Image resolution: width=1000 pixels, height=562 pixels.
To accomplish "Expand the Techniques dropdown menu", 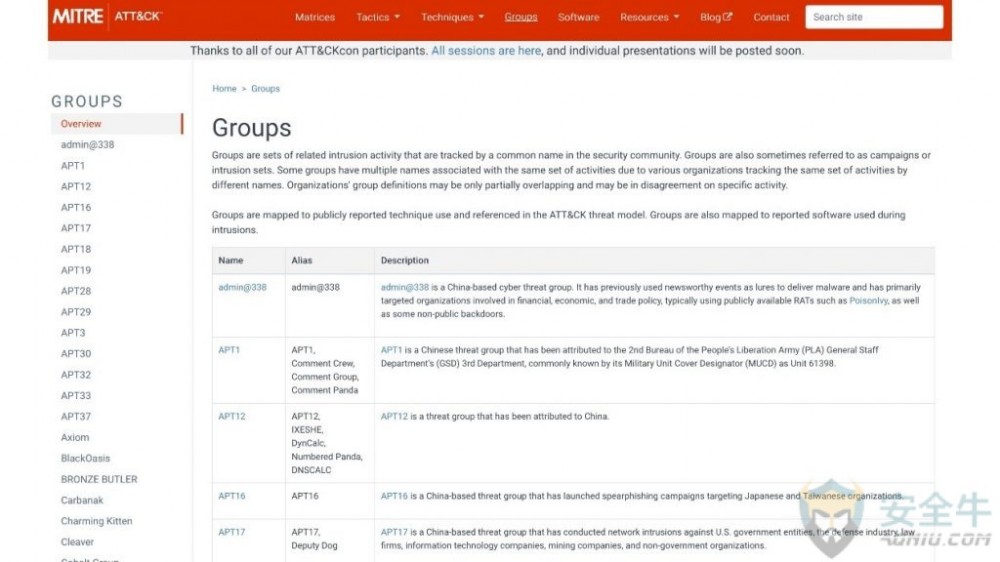I will tap(452, 17).
